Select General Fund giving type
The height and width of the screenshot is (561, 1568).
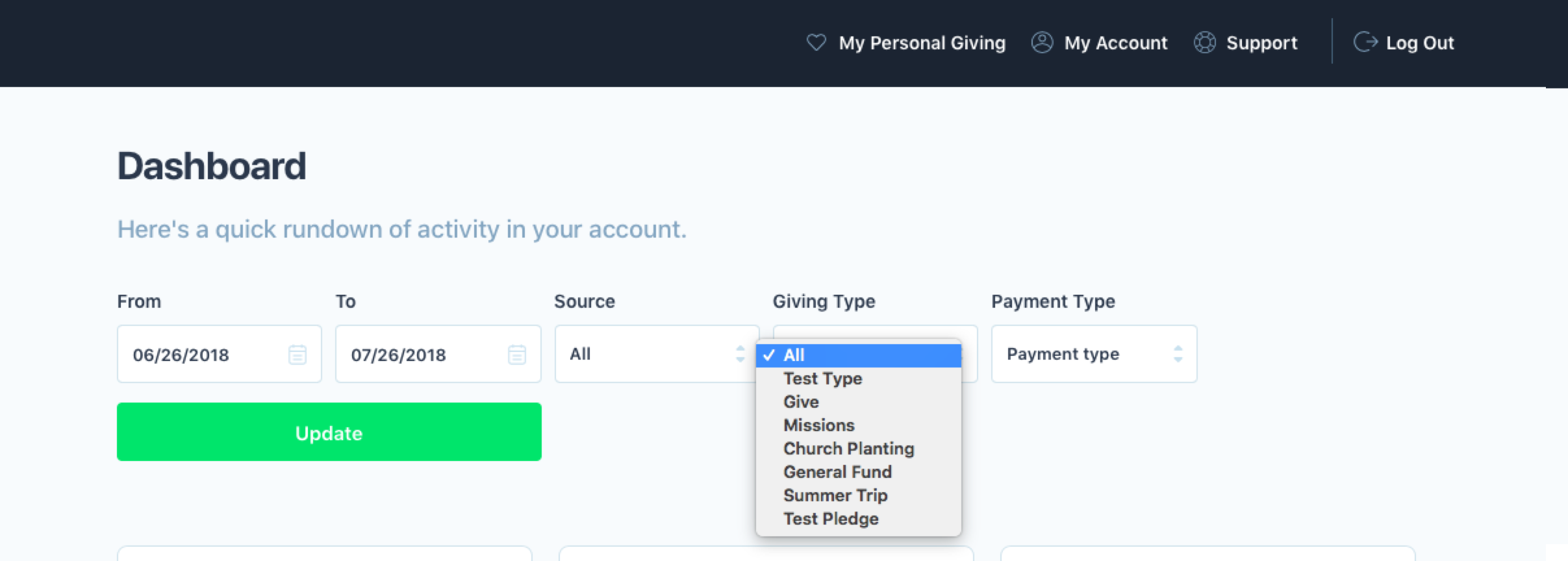coord(837,472)
